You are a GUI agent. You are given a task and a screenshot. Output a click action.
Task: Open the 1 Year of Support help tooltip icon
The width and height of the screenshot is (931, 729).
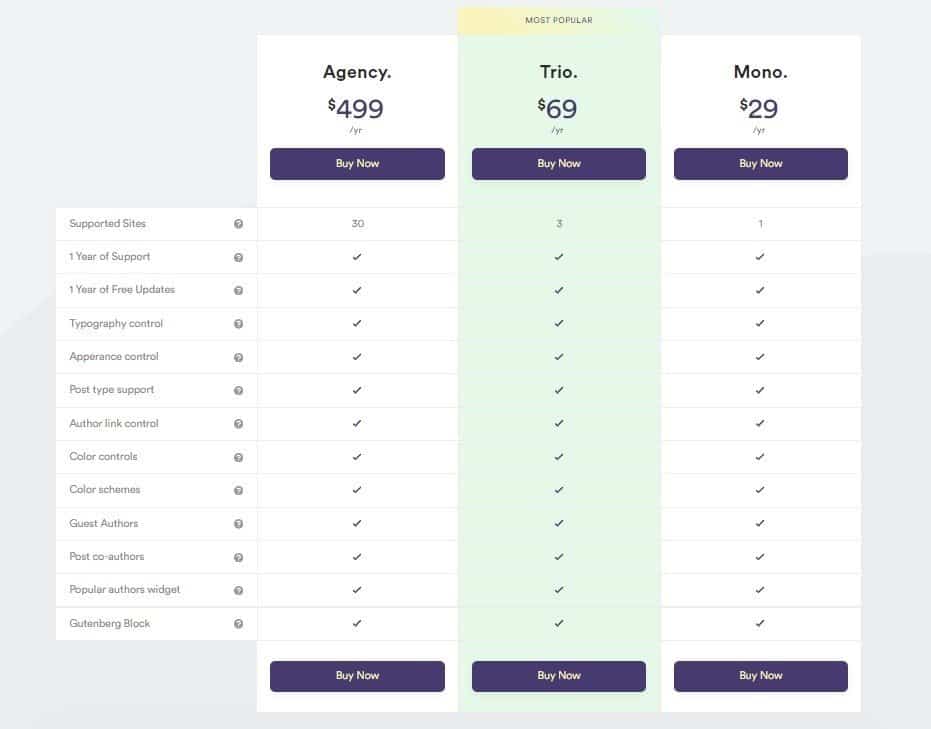[x=238, y=257]
